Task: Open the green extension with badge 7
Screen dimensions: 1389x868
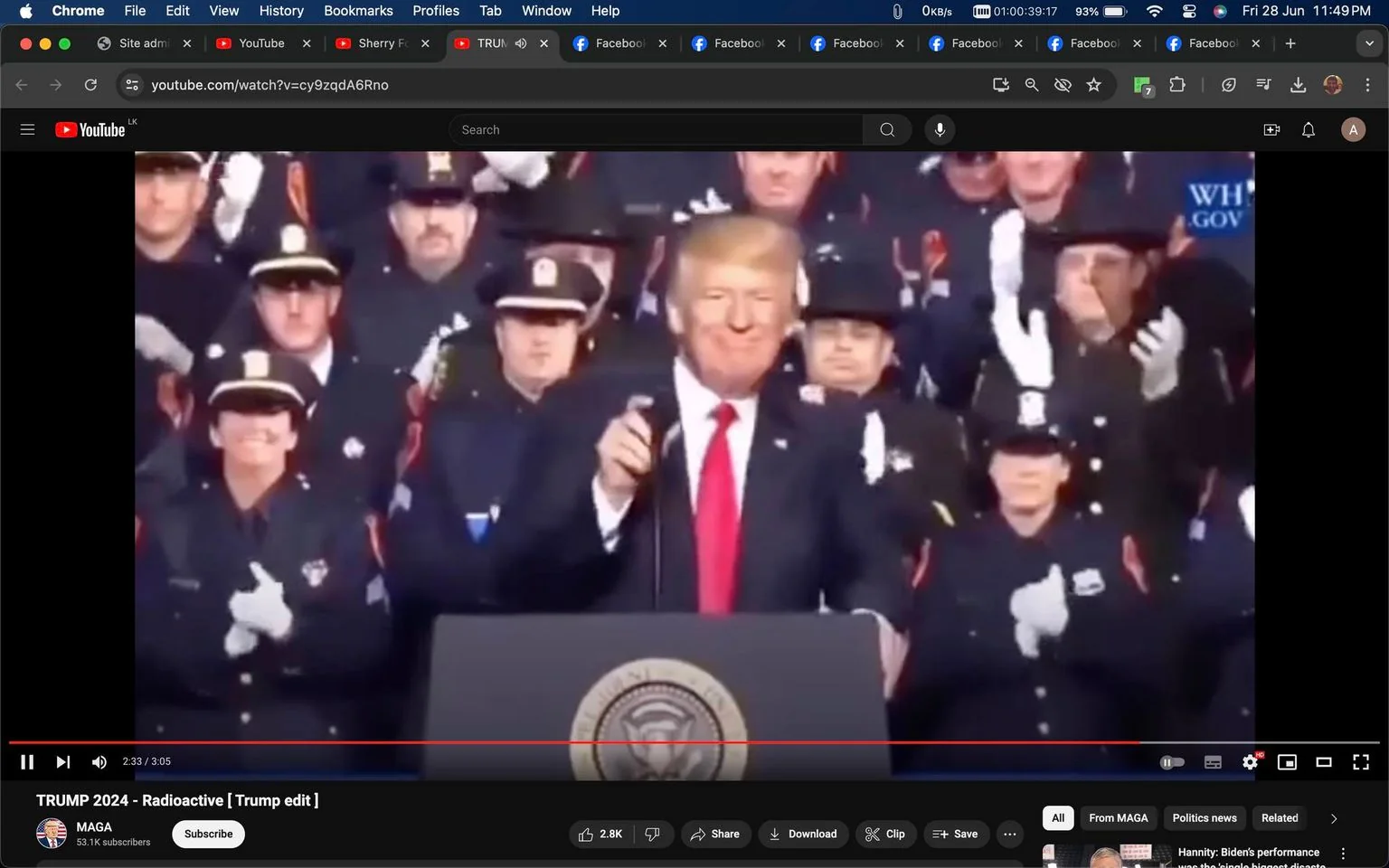Action: 1143,85
